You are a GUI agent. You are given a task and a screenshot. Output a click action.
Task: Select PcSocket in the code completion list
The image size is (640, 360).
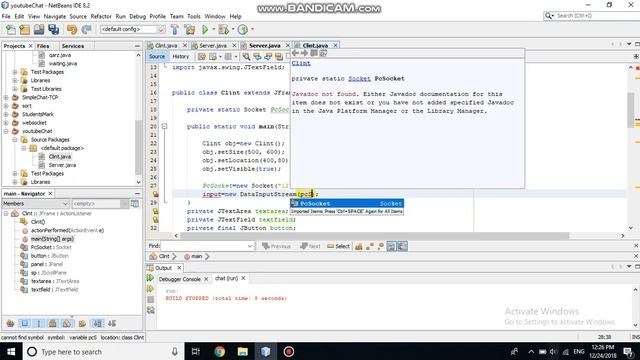[347, 203]
